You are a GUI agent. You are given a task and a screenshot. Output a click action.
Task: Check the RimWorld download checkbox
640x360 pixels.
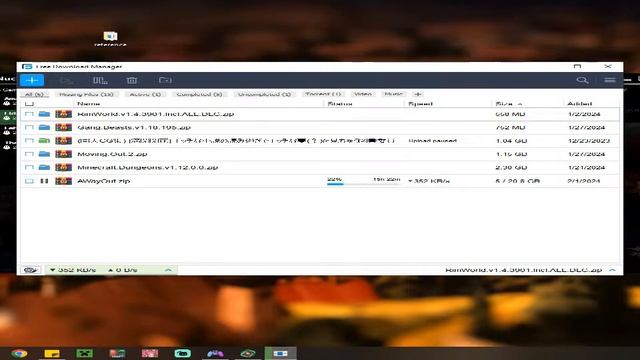(29, 114)
